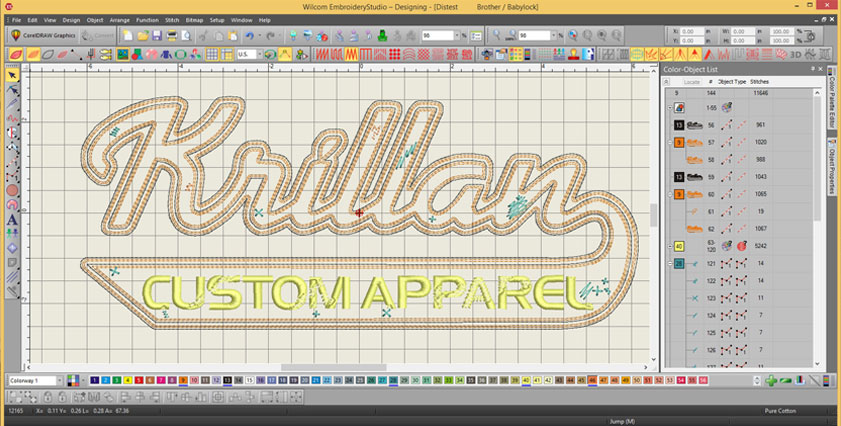Click the CorelDRAW Graphics mode button
This screenshot has width=841, height=426.
43,36
